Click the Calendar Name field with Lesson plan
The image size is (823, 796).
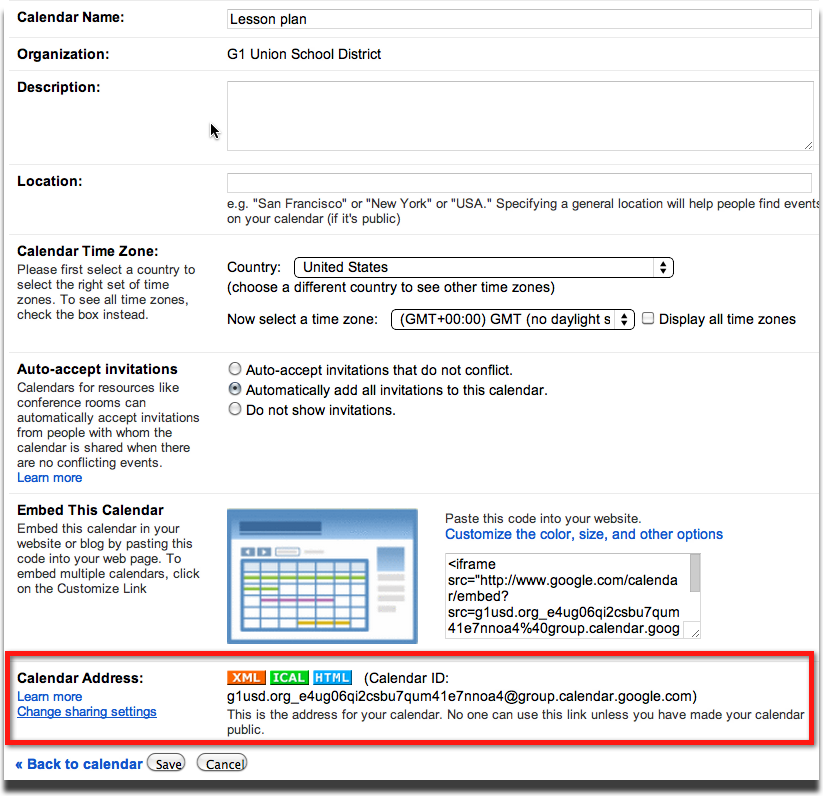point(519,19)
